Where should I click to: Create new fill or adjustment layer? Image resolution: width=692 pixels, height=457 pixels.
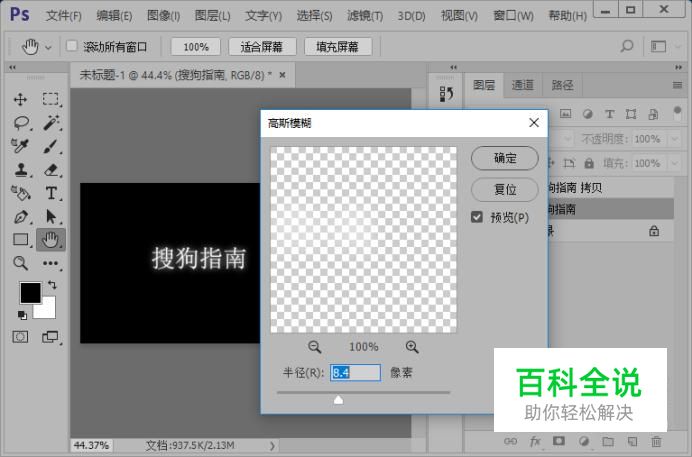point(583,441)
